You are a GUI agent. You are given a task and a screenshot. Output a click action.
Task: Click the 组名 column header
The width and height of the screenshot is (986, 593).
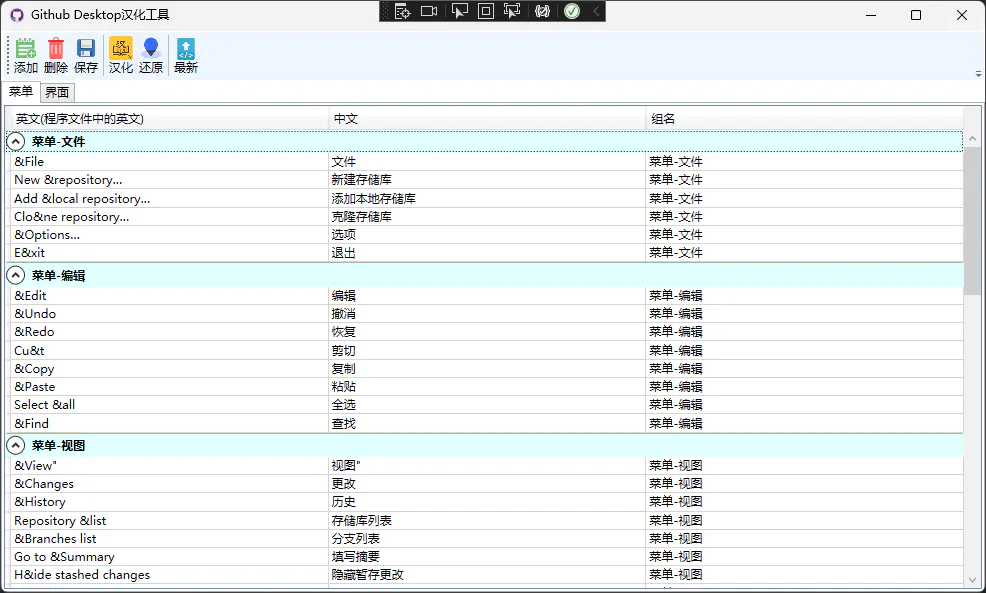point(663,118)
